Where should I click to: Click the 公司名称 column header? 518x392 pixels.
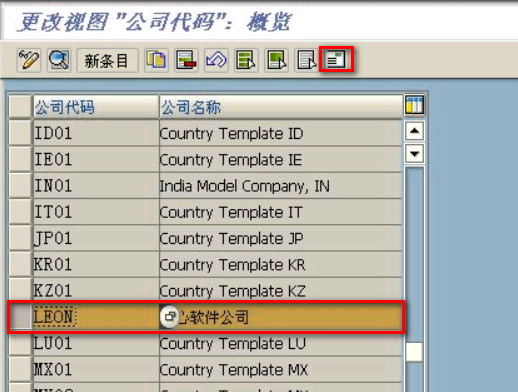tap(281, 107)
